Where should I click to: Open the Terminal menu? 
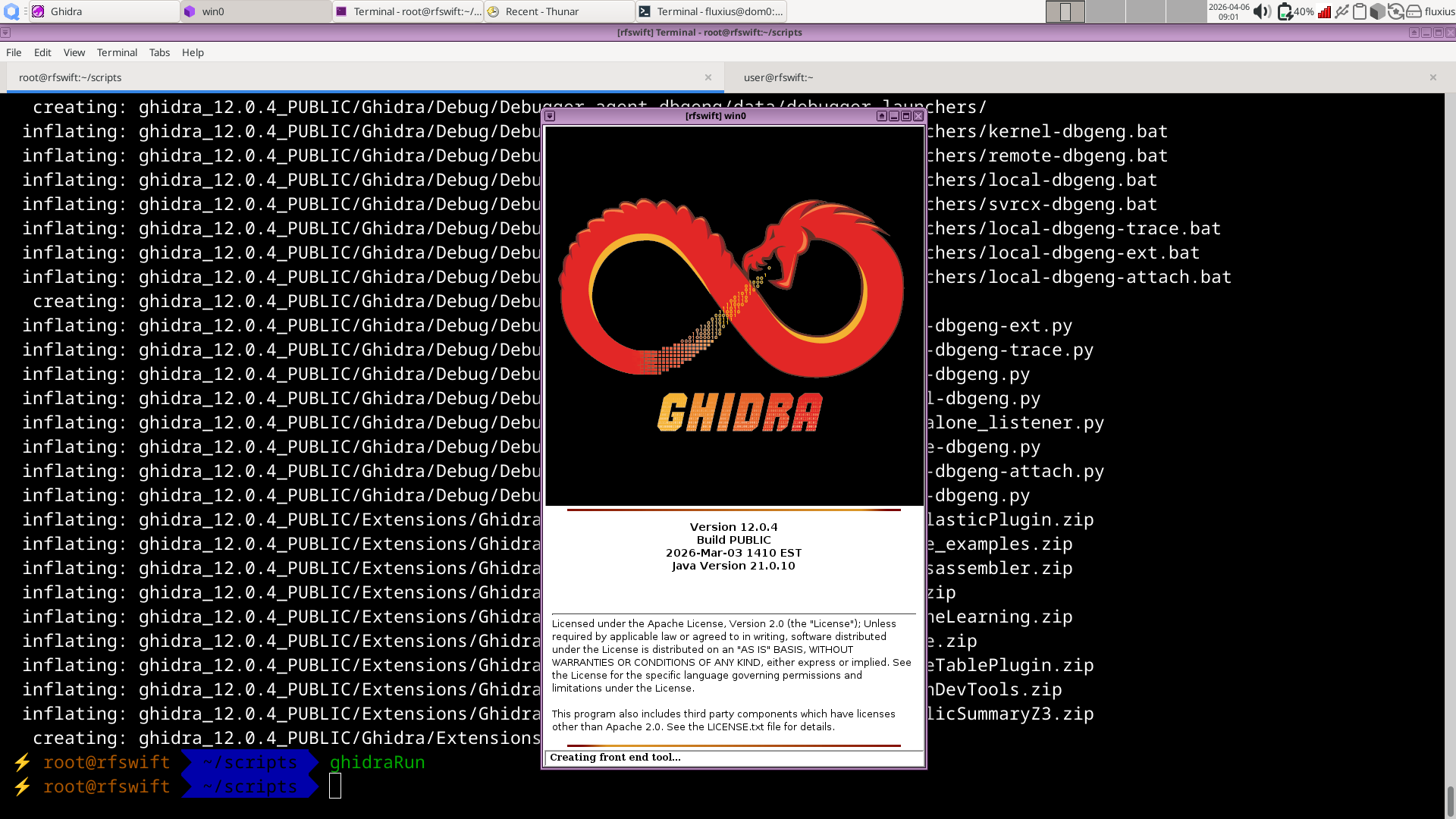[117, 52]
